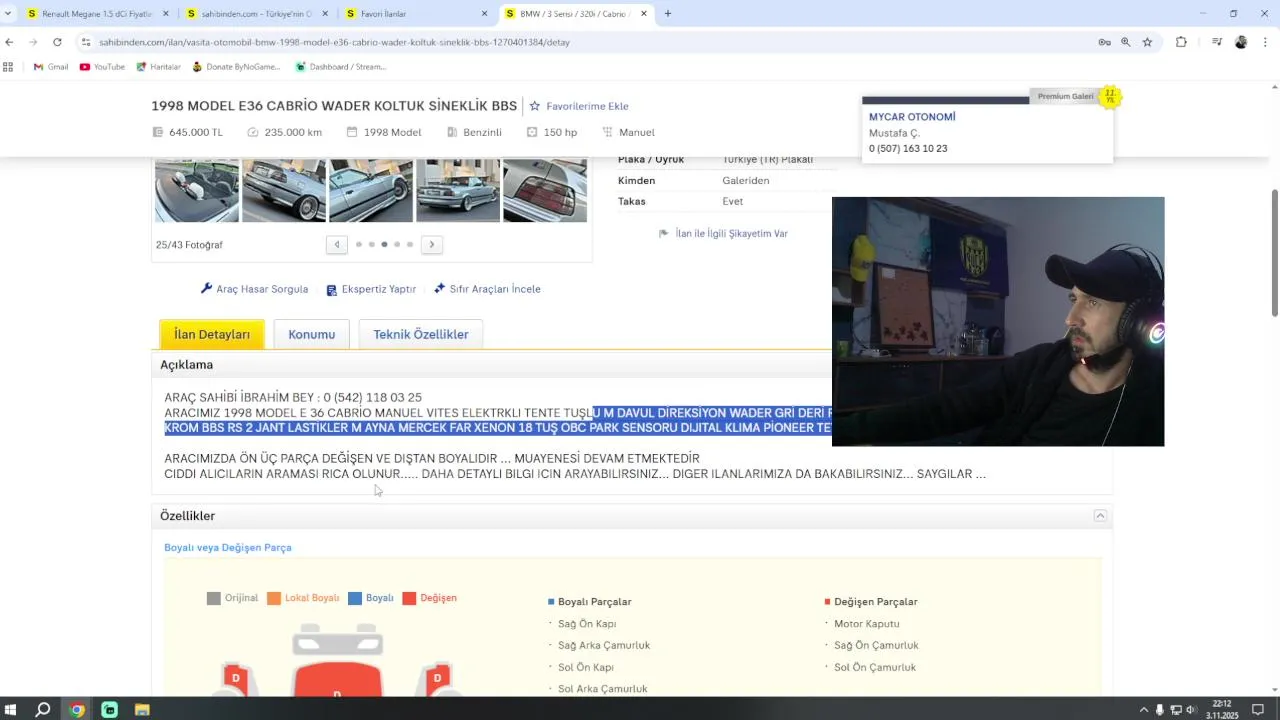Open fourth thumbnail of cabrio on street
The height and width of the screenshot is (720, 1280).
[458, 190]
